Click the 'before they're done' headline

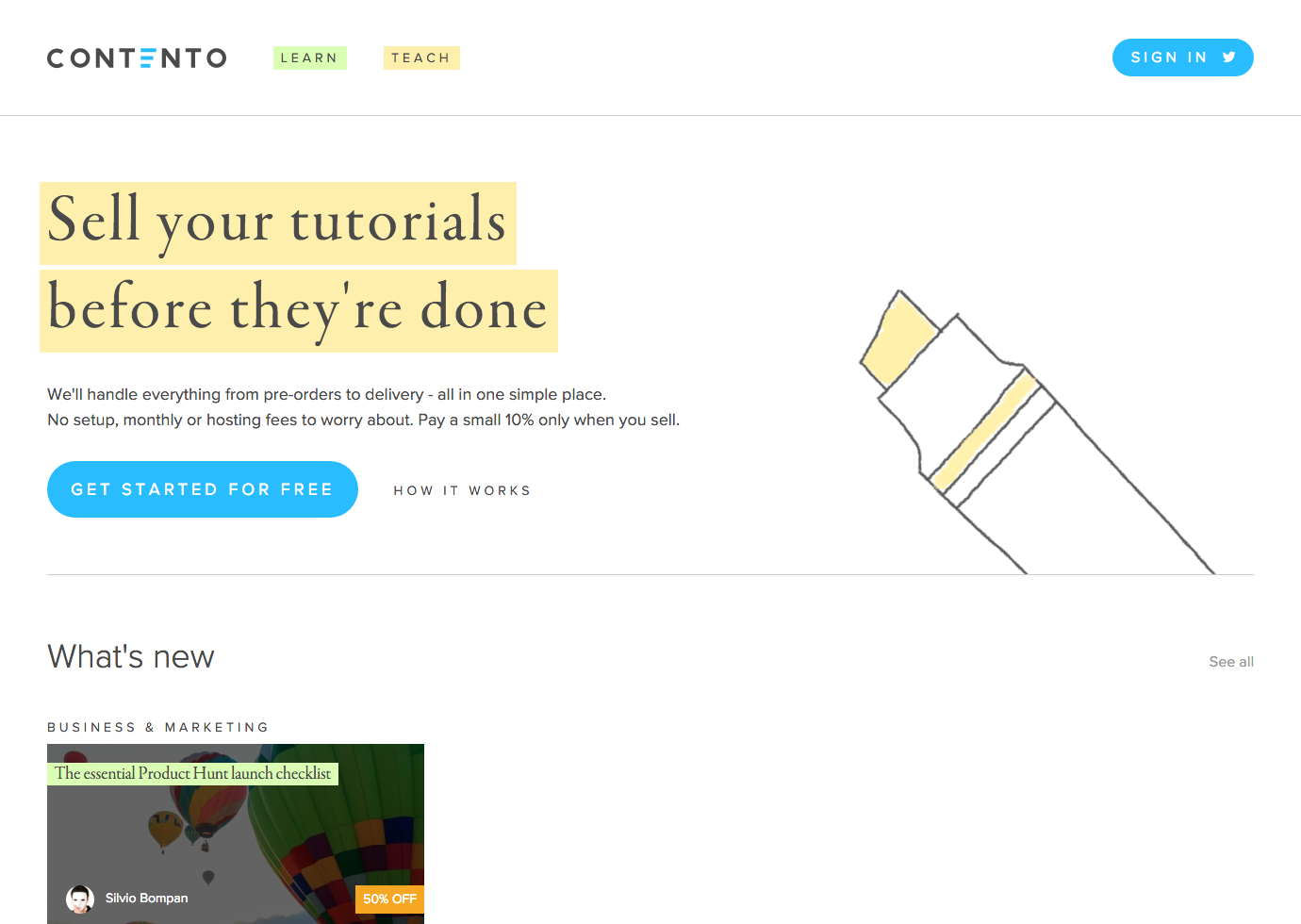(299, 311)
